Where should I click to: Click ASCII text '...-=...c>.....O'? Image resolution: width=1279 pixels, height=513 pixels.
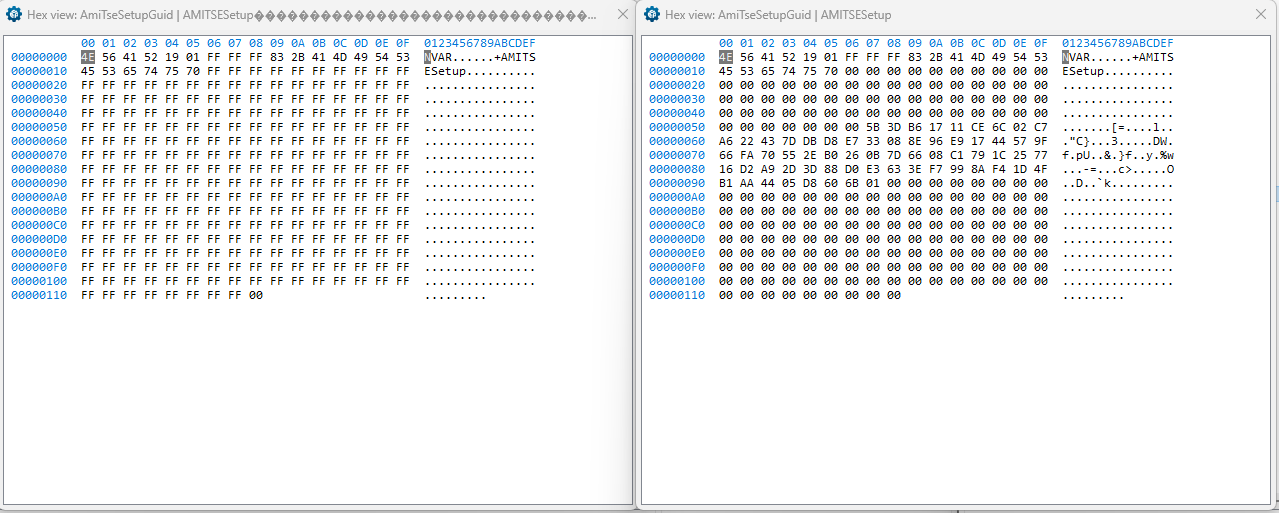[1118, 169]
